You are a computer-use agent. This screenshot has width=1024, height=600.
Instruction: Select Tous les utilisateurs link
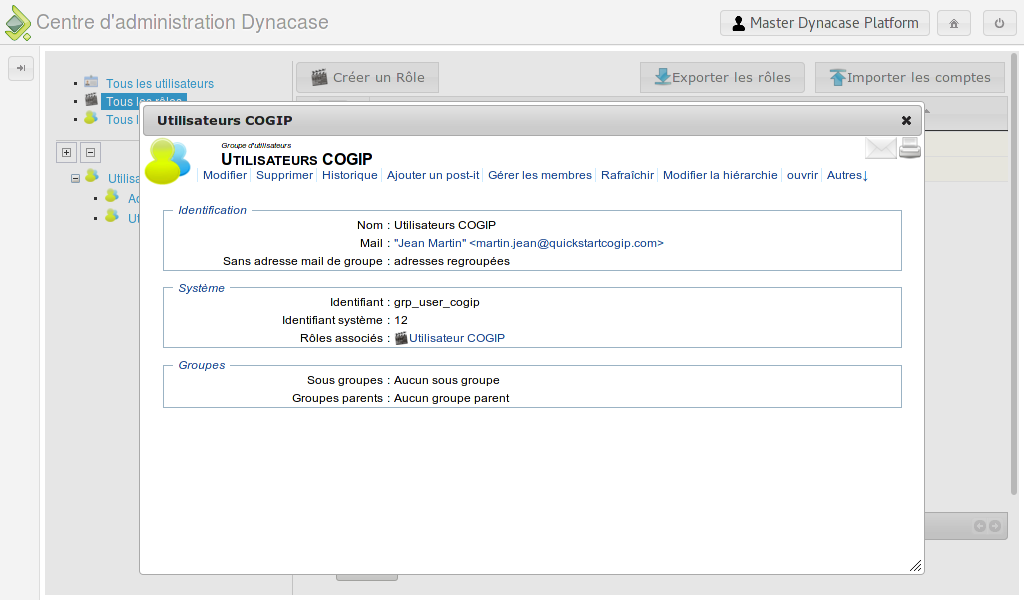pos(160,84)
